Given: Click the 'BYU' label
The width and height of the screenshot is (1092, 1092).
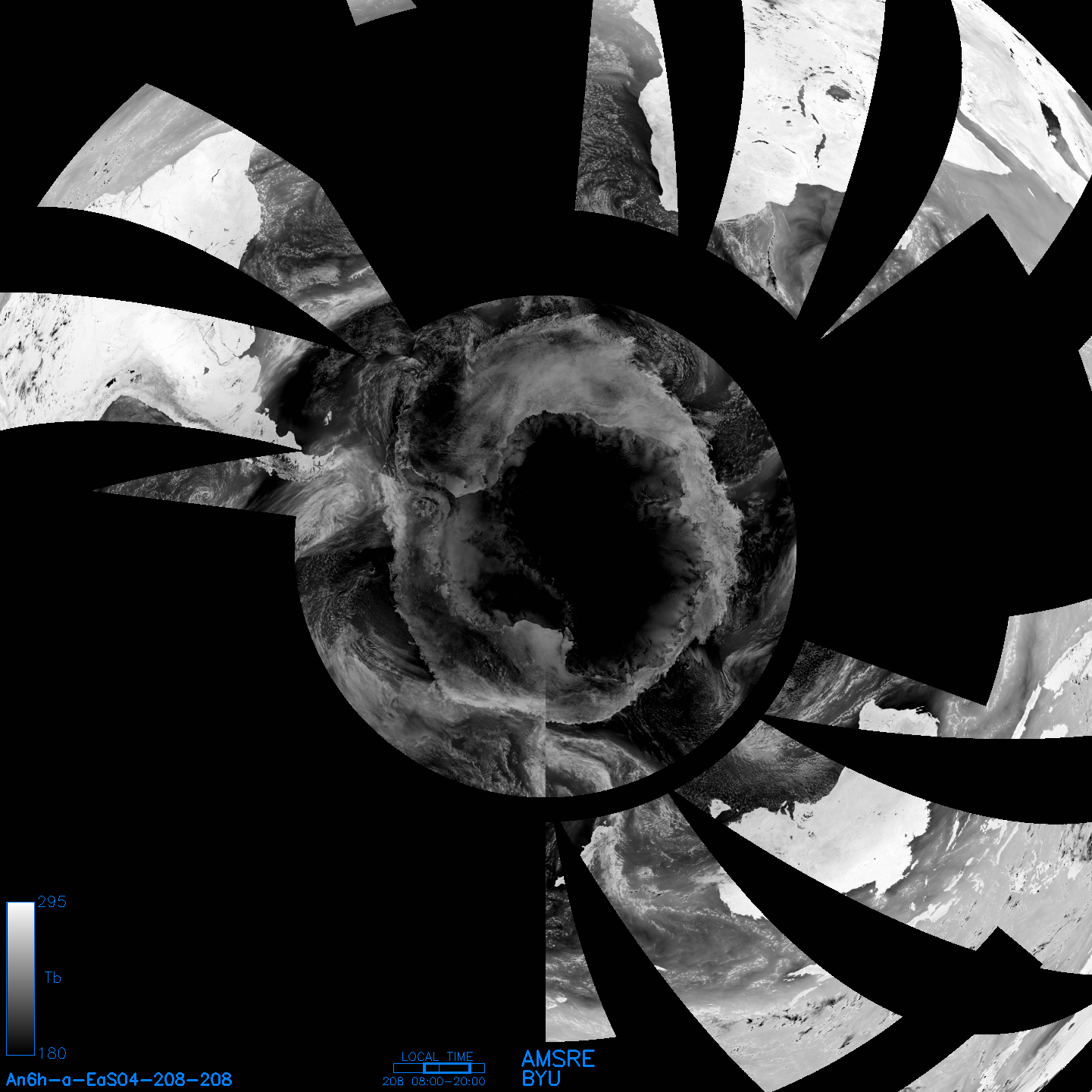Looking at the screenshot, I should coord(541,1078).
